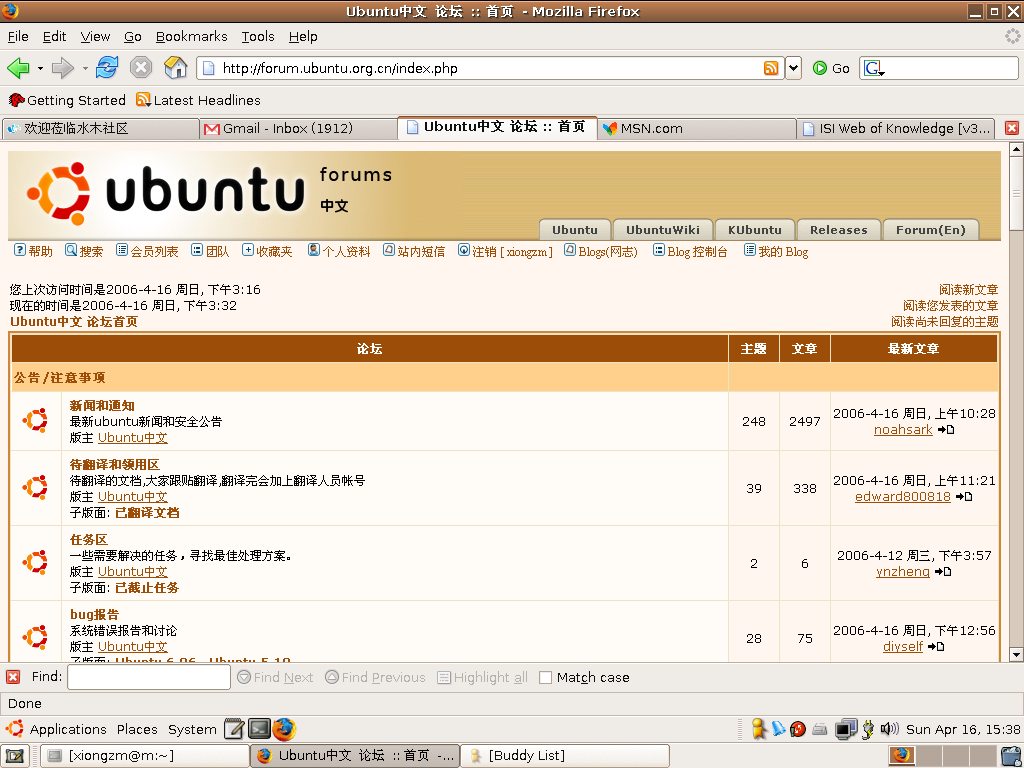Switch to the ISI Web of Knowledge tab

coord(897,129)
